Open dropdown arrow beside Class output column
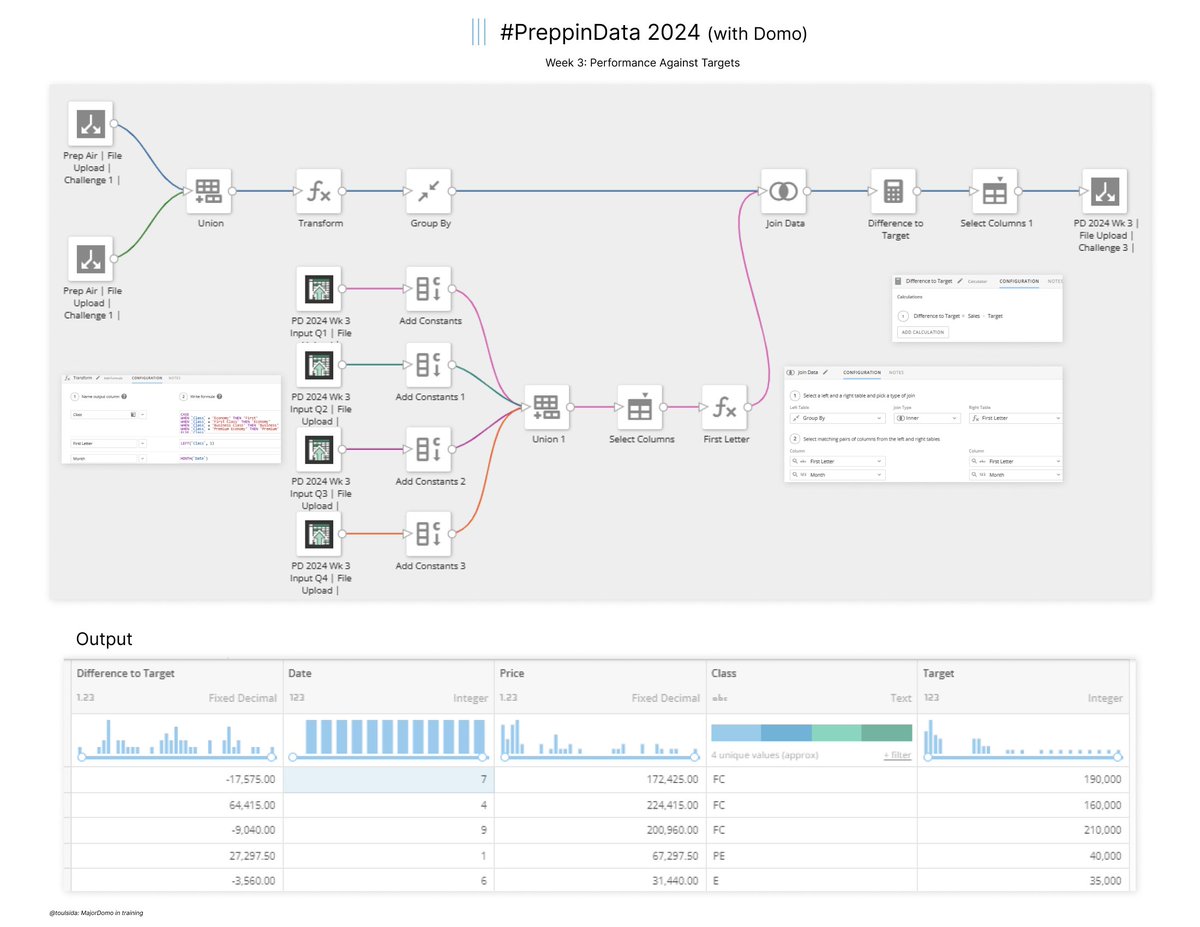 [x=142, y=414]
